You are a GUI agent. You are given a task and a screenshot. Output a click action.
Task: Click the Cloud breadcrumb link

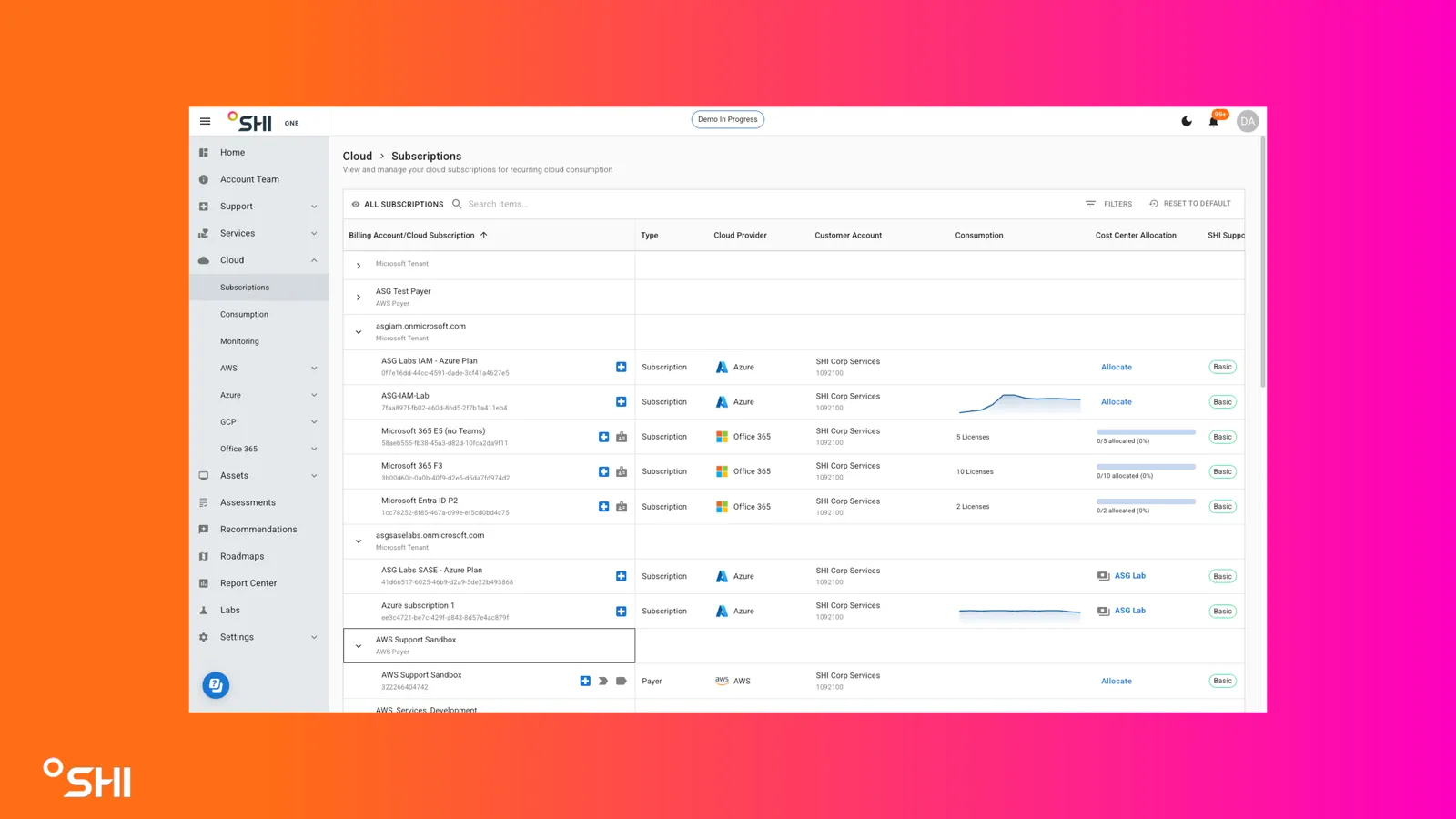point(358,157)
